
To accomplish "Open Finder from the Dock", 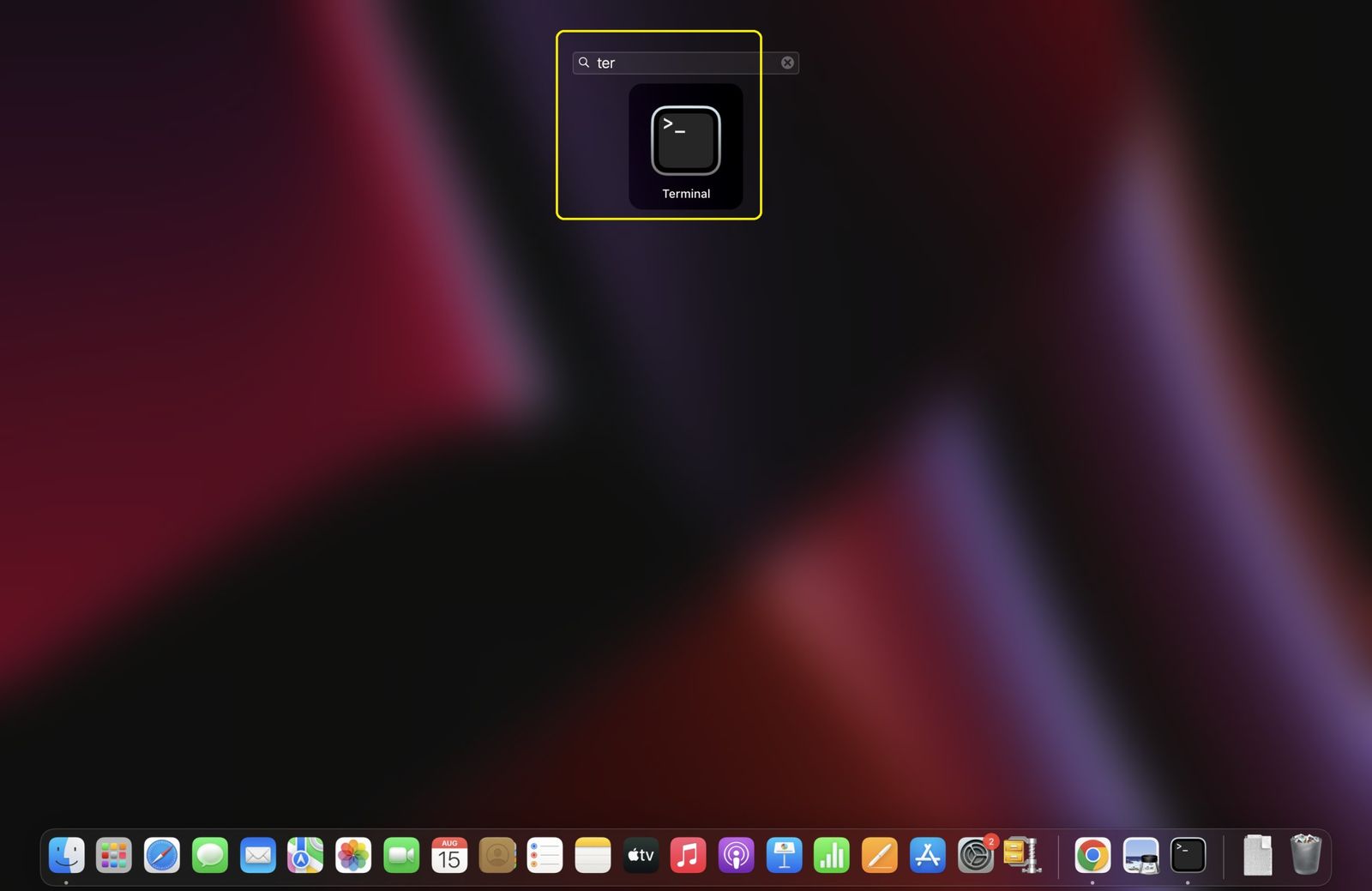I will (x=67, y=855).
